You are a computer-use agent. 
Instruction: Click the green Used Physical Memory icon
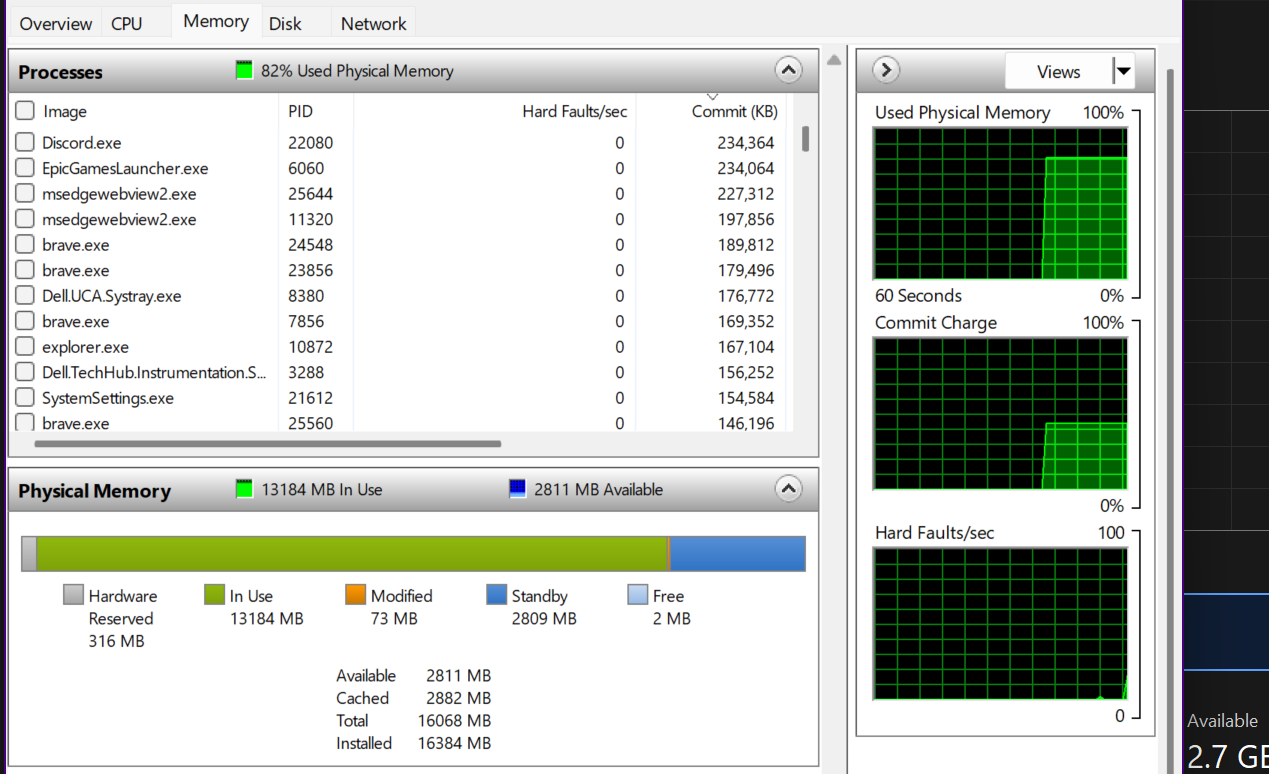pos(245,71)
